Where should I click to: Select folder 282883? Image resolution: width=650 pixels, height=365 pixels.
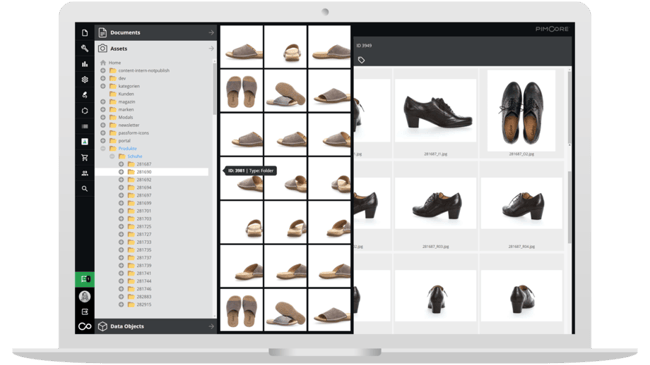(144, 297)
